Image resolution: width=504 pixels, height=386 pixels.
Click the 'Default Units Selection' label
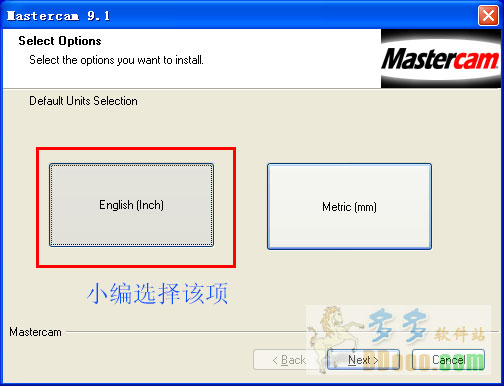pos(83,101)
